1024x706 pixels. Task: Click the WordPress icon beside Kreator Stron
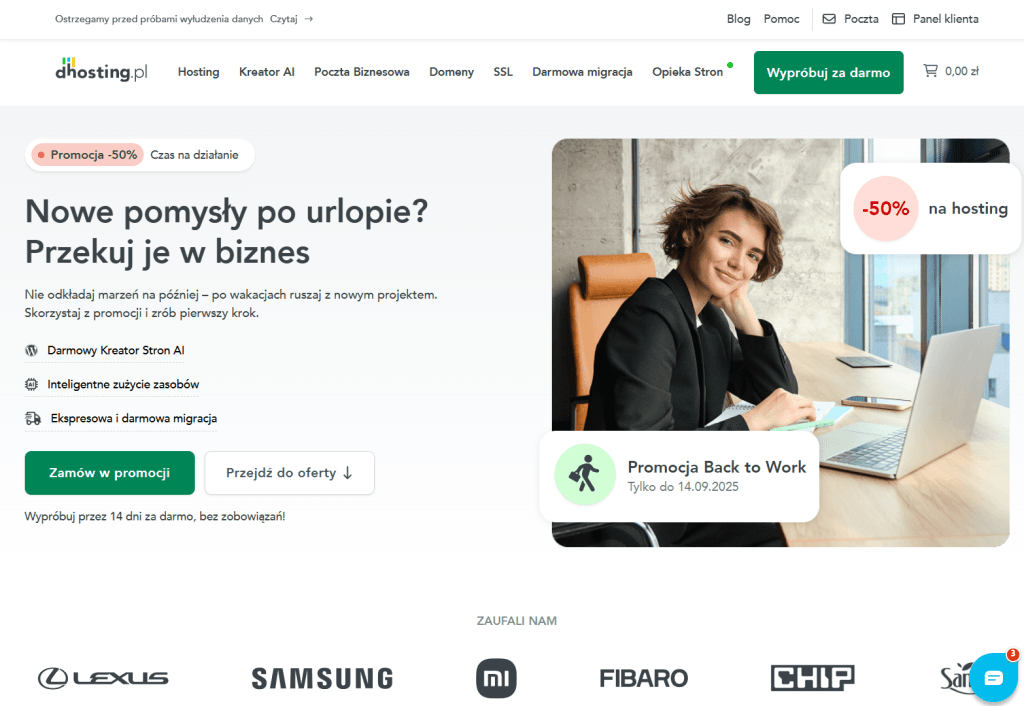click(x=31, y=350)
